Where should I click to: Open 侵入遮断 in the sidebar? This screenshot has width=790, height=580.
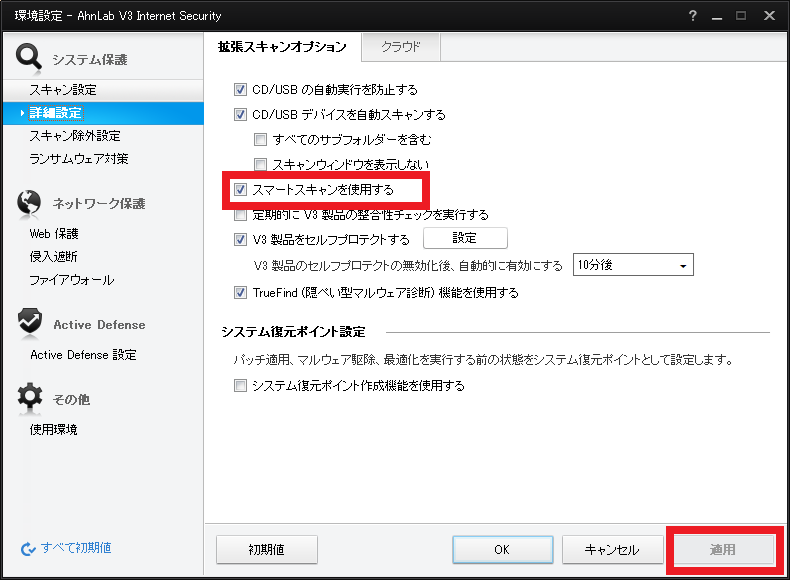[53, 256]
